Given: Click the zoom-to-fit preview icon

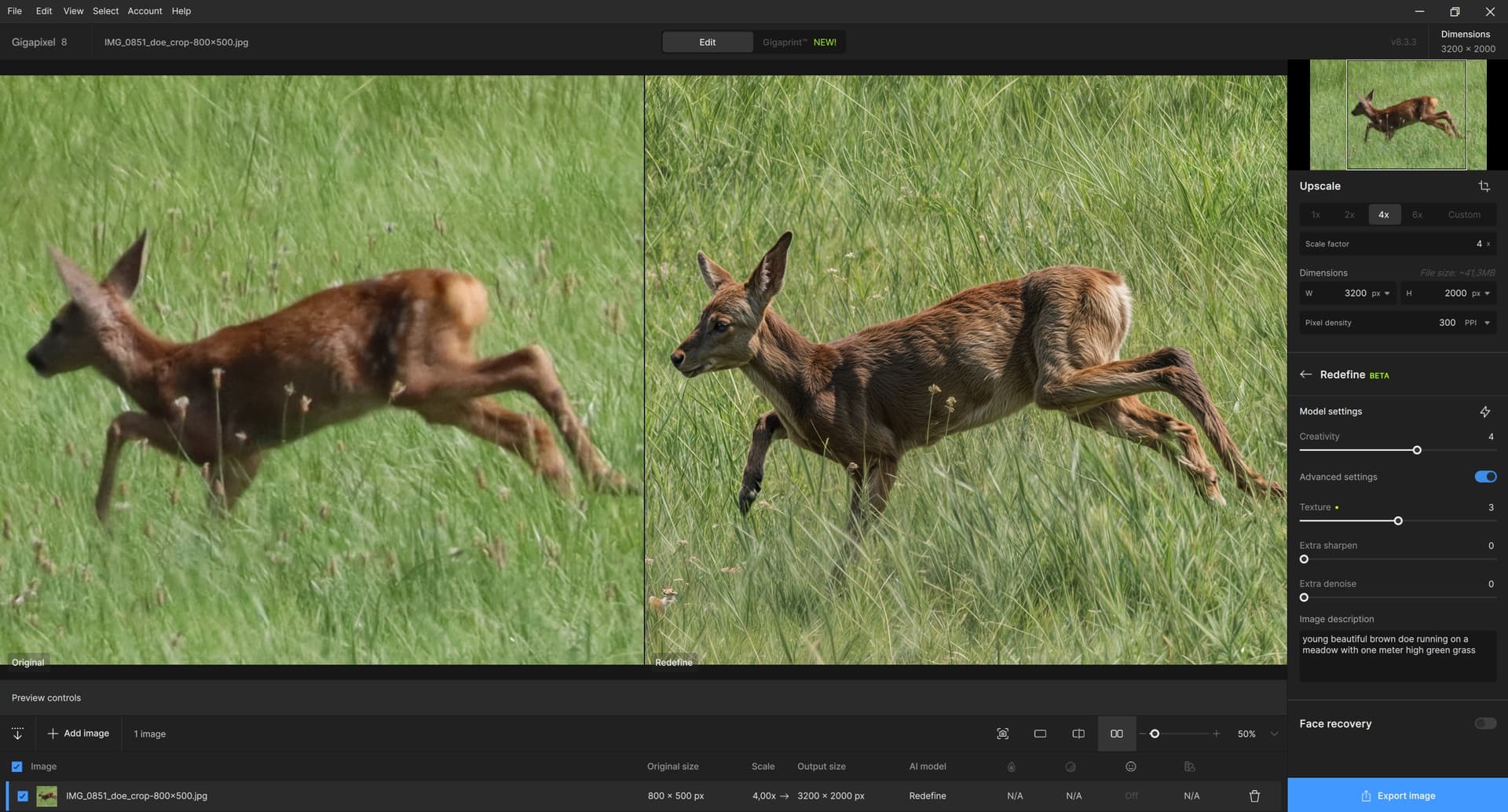Looking at the screenshot, I should click(x=1002, y=733).
